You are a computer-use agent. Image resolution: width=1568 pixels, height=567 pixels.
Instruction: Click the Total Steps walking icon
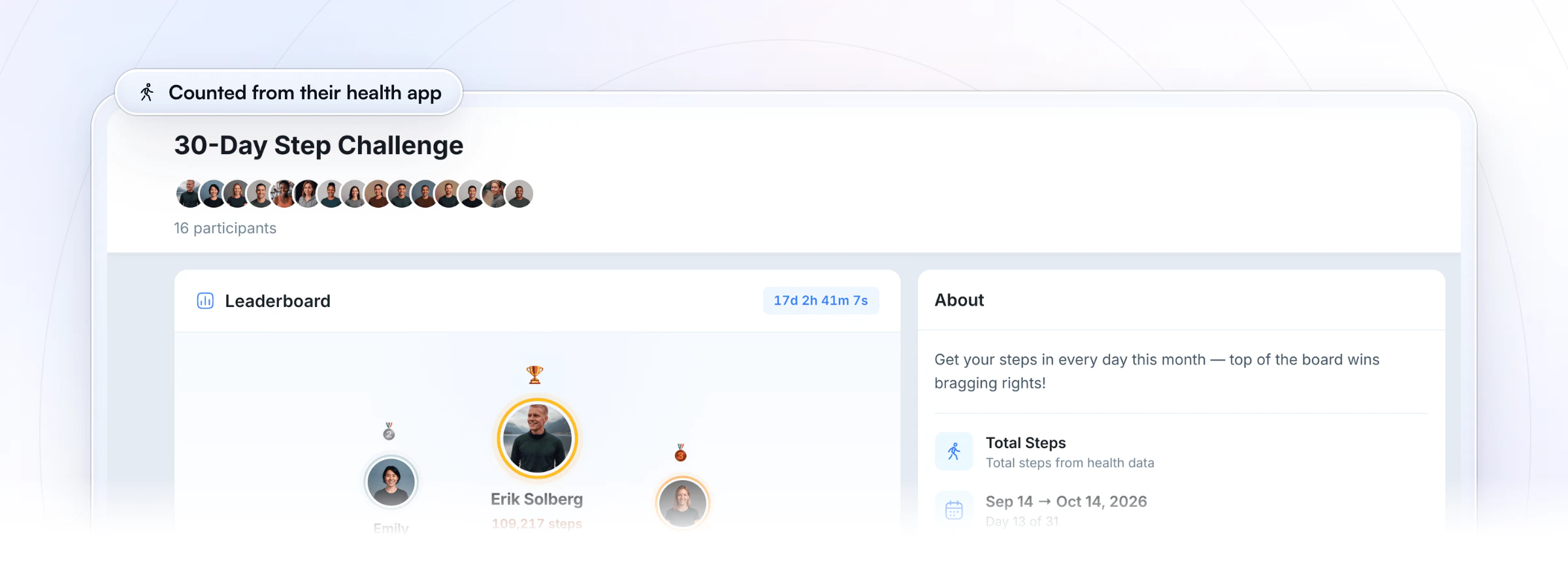pyautogui.click(x=954, y=451)
